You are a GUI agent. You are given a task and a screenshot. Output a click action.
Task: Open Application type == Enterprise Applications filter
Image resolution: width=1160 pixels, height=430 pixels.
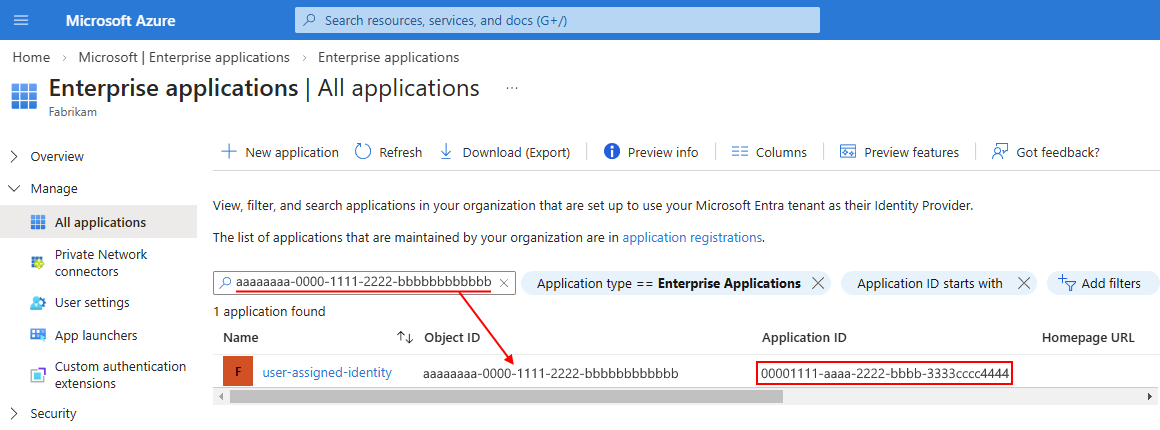coord(669,283)
